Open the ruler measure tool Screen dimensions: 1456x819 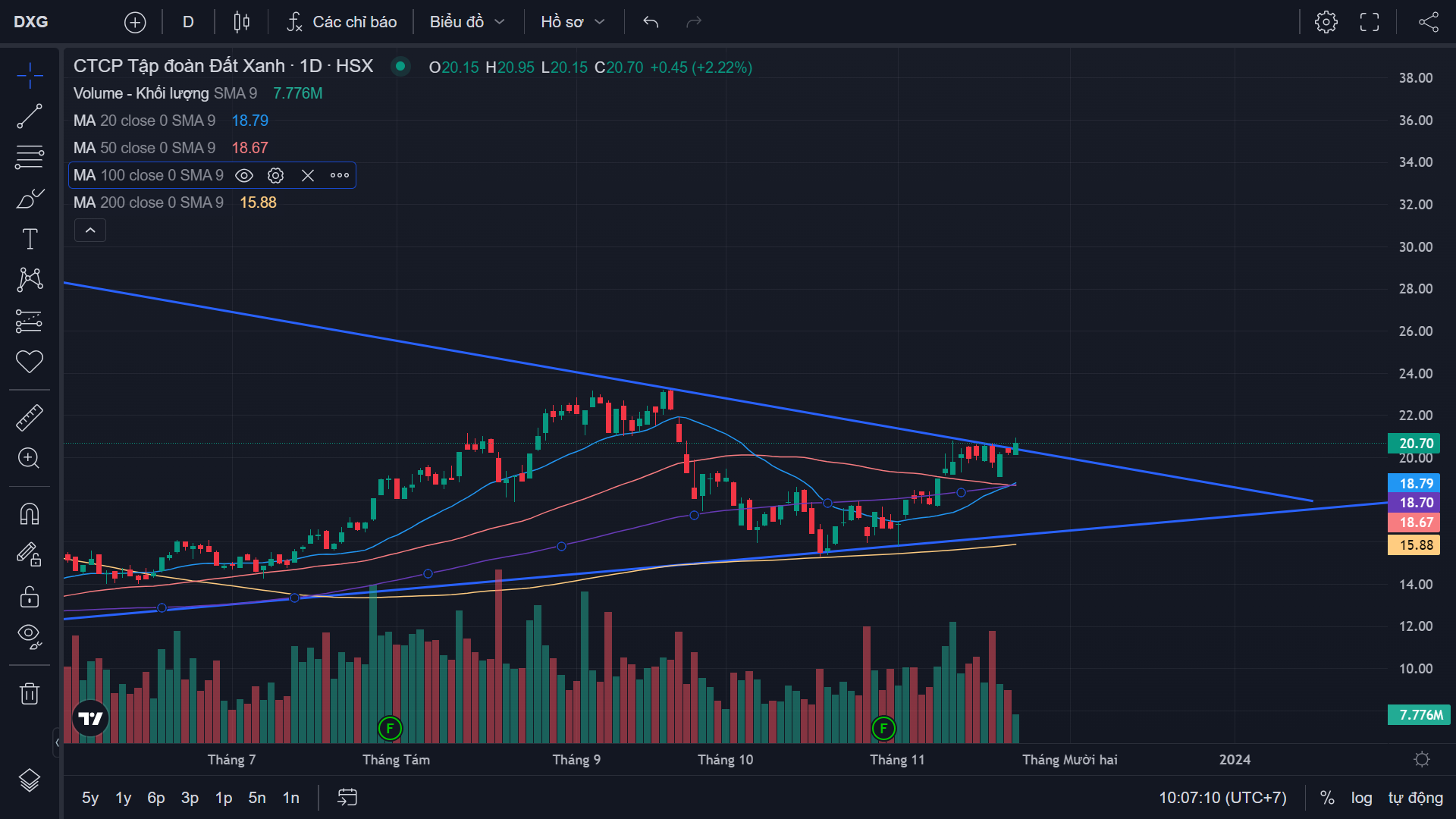coord(30,418)
